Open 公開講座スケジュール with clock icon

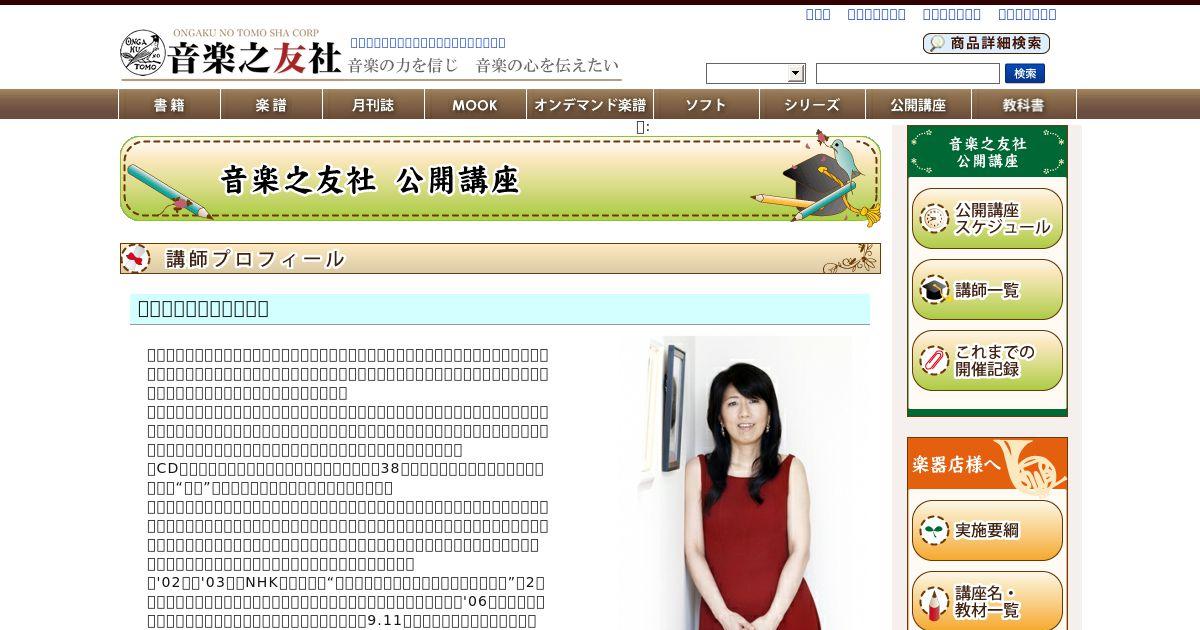(987, 218)
